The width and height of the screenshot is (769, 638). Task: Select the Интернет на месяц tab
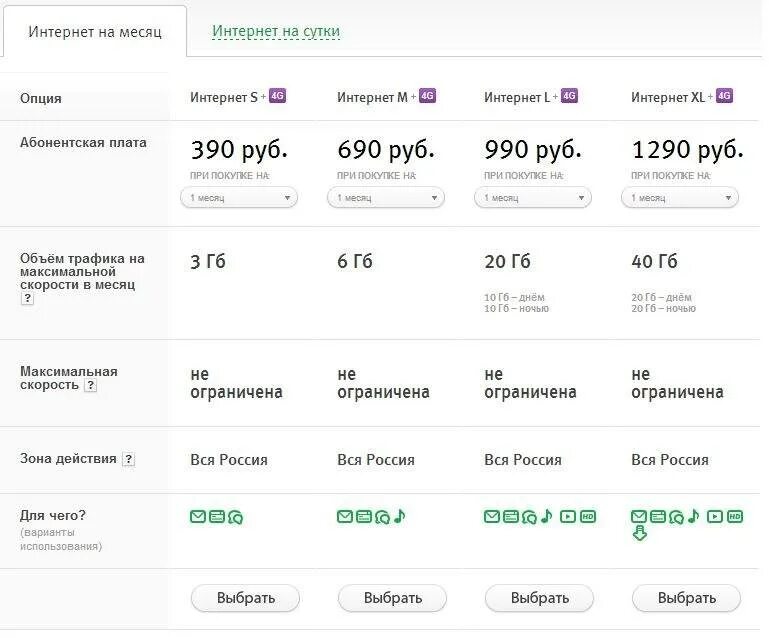[x=94, y=32]
